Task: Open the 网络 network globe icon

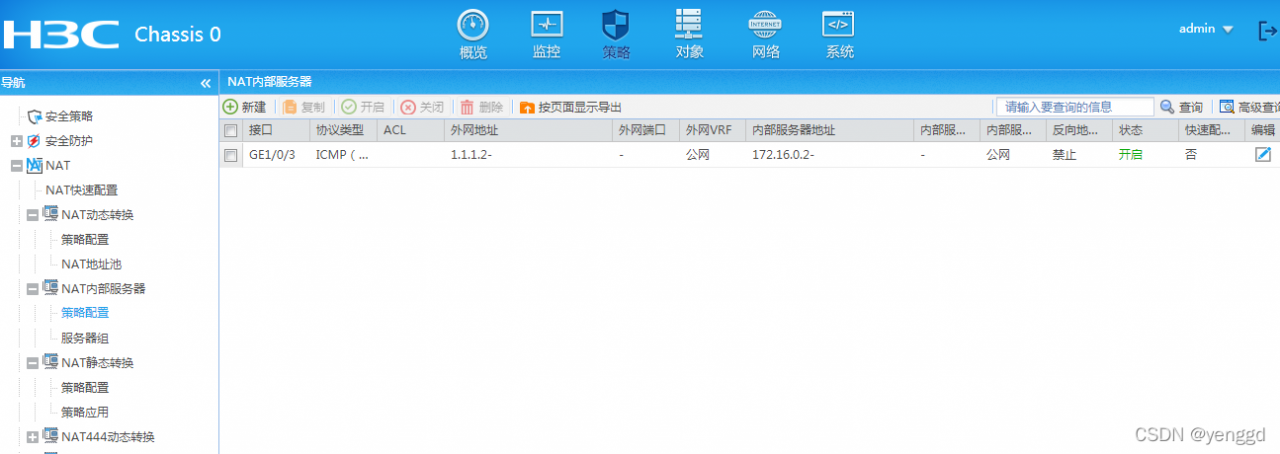Action: 766,24
